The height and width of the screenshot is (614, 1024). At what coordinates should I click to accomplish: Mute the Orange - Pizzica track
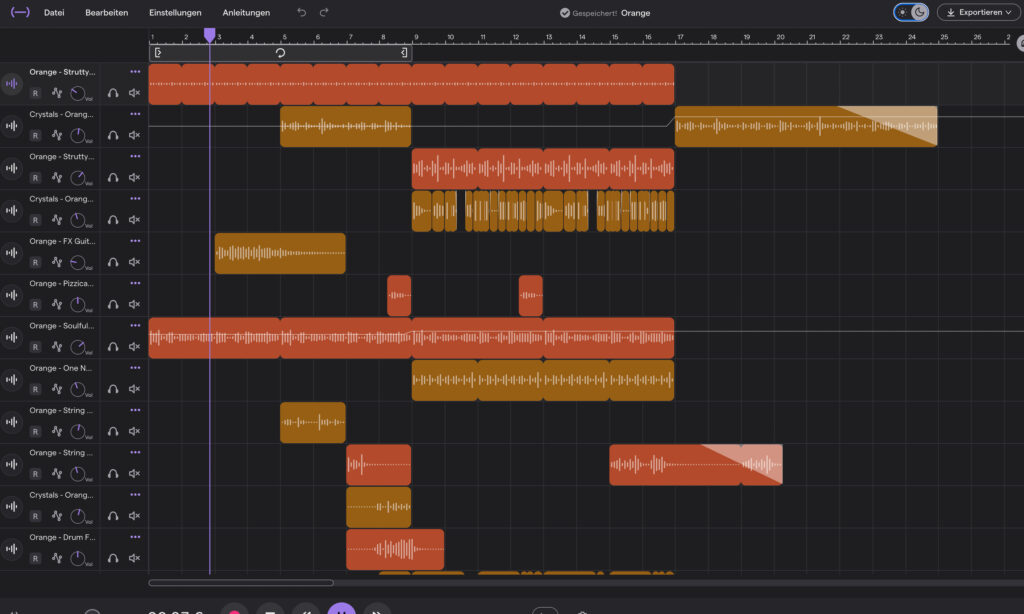(135, 304)
